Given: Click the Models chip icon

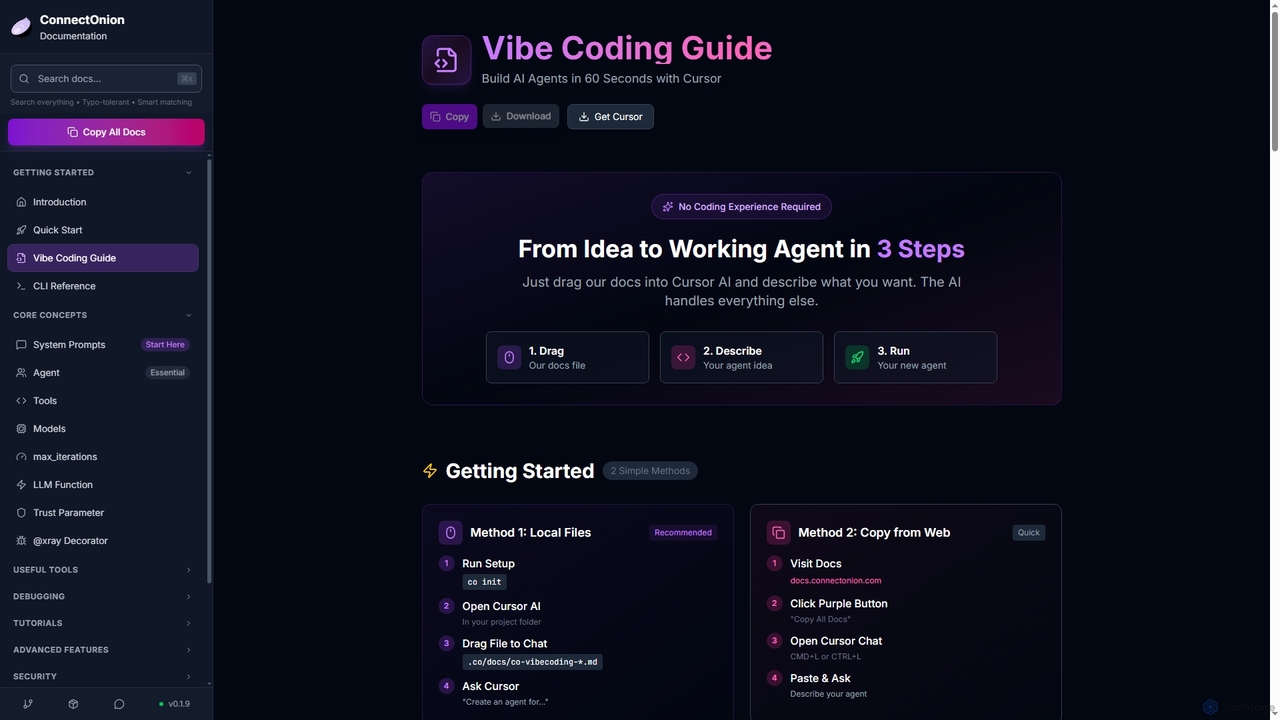Looking at the screenshot, I should click(x=22, y=429).
